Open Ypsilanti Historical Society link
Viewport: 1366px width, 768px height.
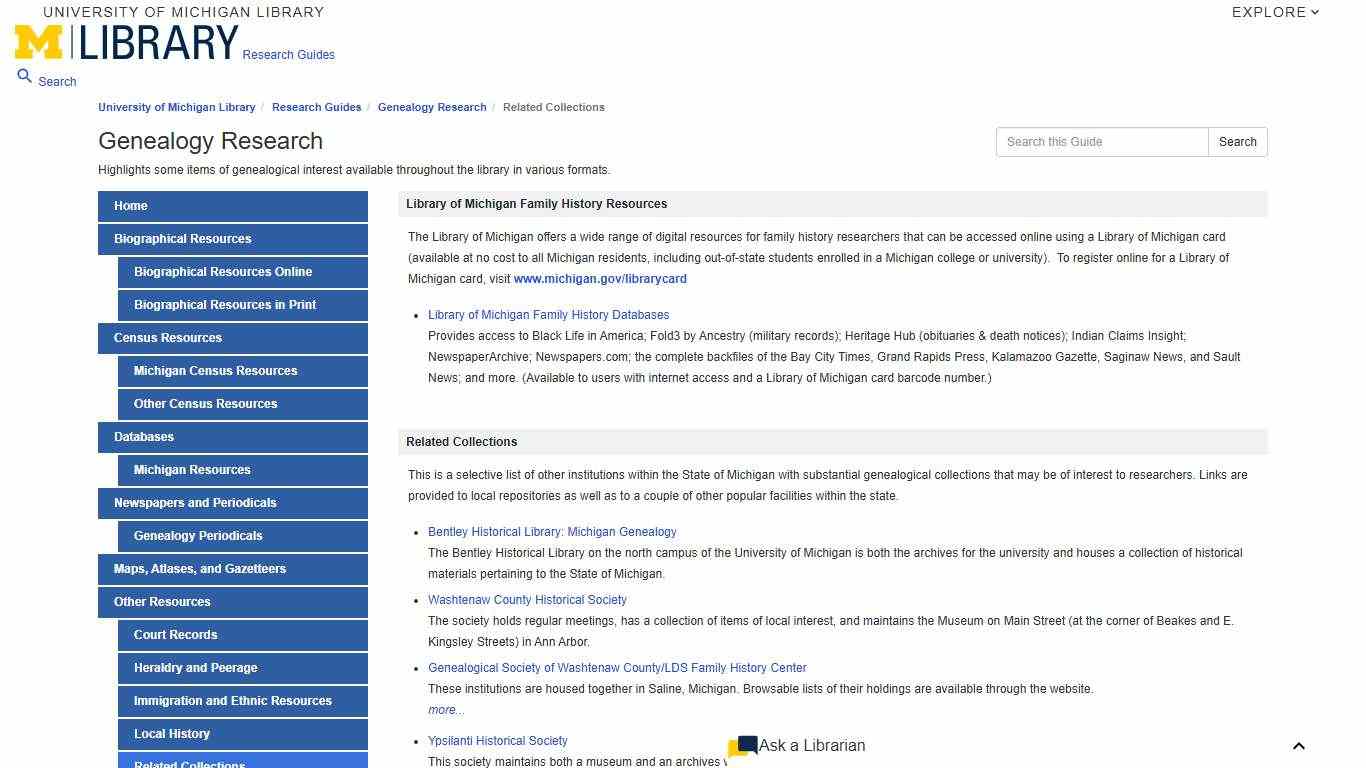[497, 740]
